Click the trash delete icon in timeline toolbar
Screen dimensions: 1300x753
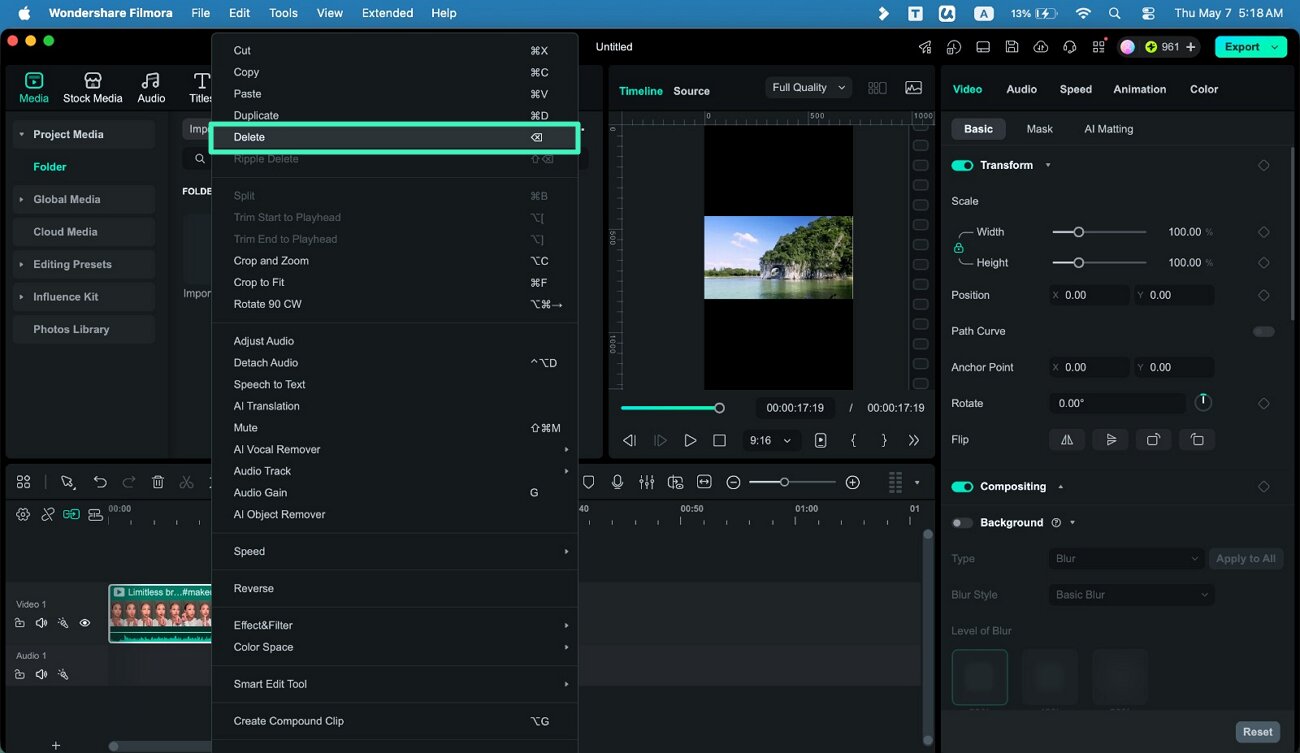(158, 482)
